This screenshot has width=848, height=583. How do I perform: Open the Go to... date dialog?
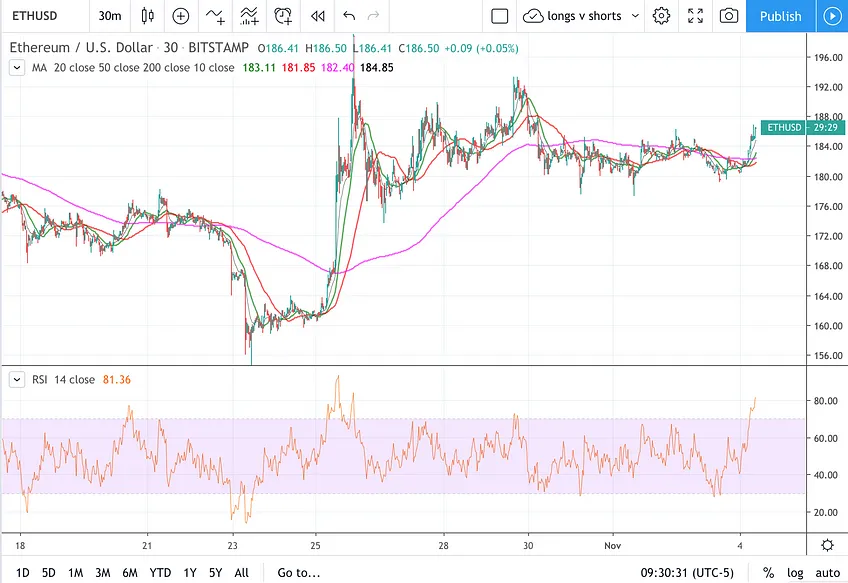299,572
